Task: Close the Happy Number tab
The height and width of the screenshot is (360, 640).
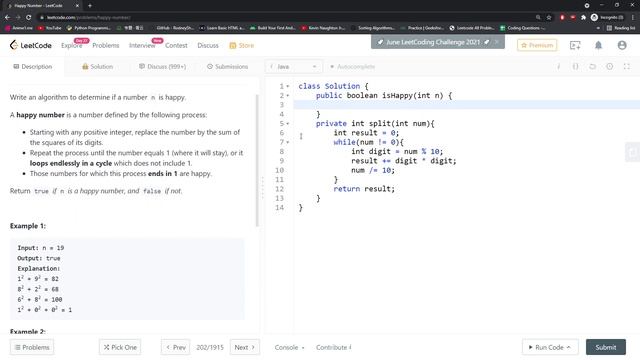Action: (x=78, y=6)
